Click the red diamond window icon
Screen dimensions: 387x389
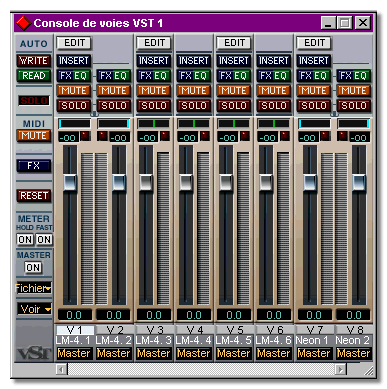(x=24, y=23)
